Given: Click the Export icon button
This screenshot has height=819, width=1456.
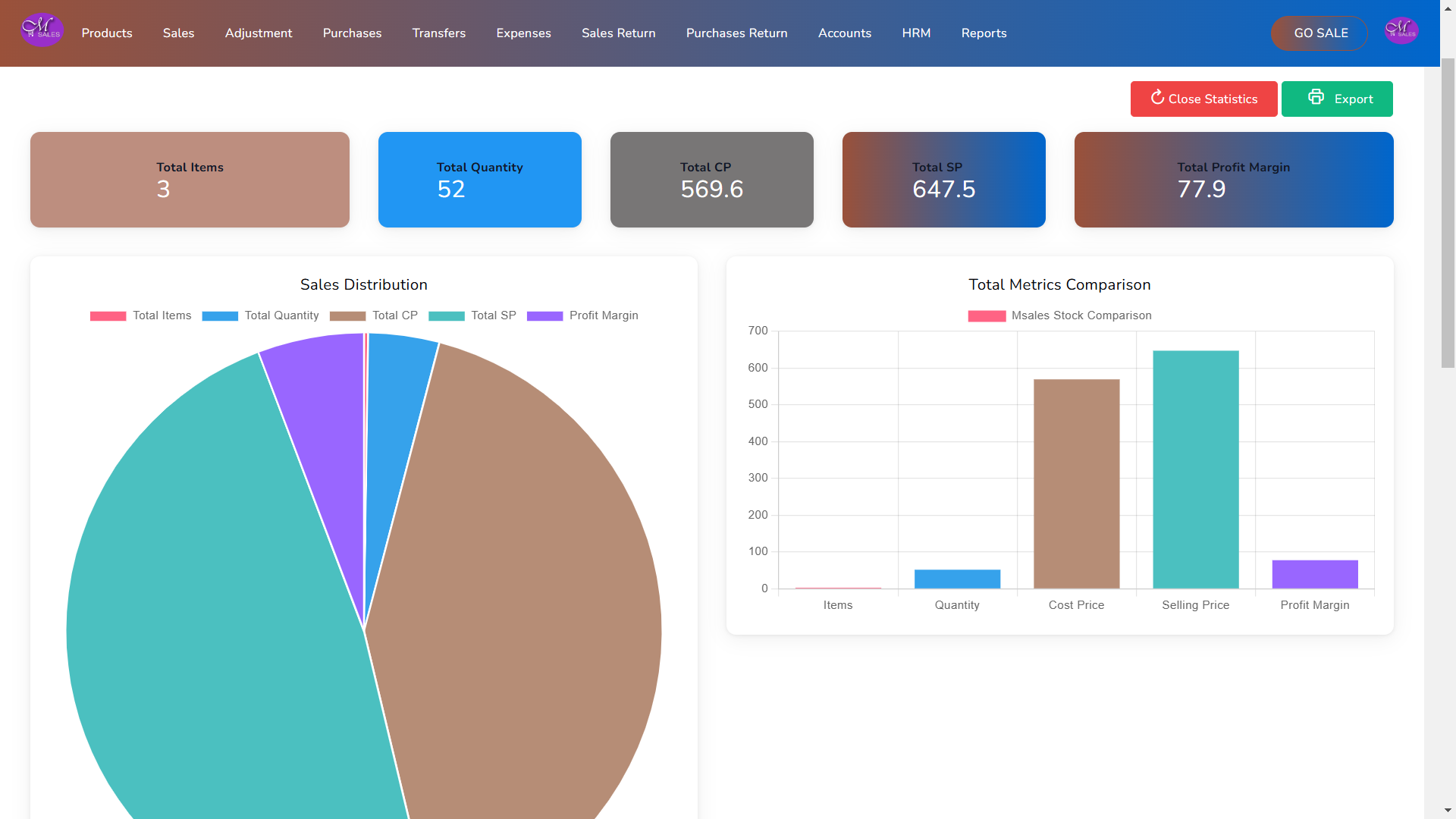Looking at the screenshot, I should tap(1316, 98).
